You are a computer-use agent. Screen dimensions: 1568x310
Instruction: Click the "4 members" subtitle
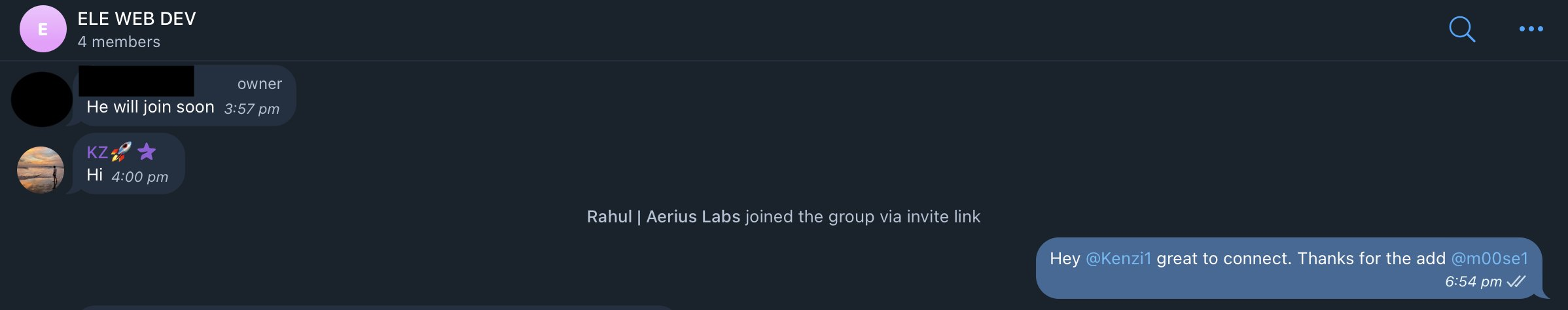pos(118,42)
